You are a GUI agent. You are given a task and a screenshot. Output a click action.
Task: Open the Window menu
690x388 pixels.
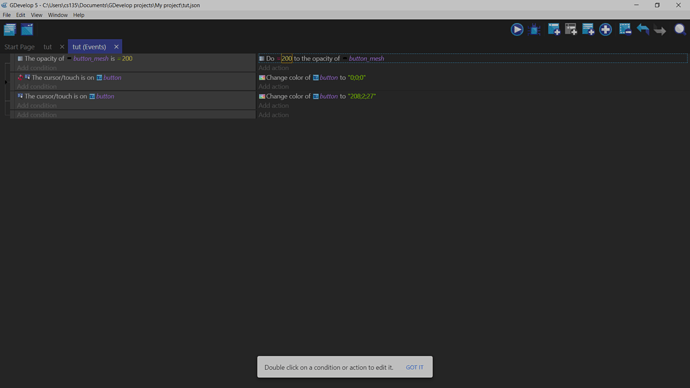pos(58,15)
